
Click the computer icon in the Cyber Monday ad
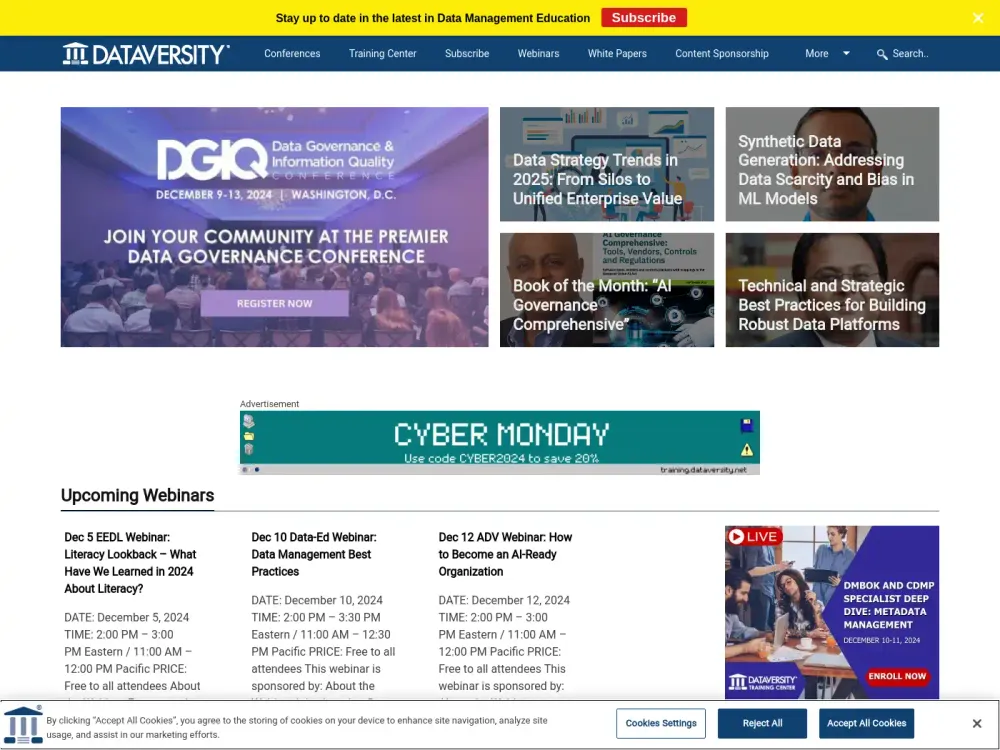248,419
